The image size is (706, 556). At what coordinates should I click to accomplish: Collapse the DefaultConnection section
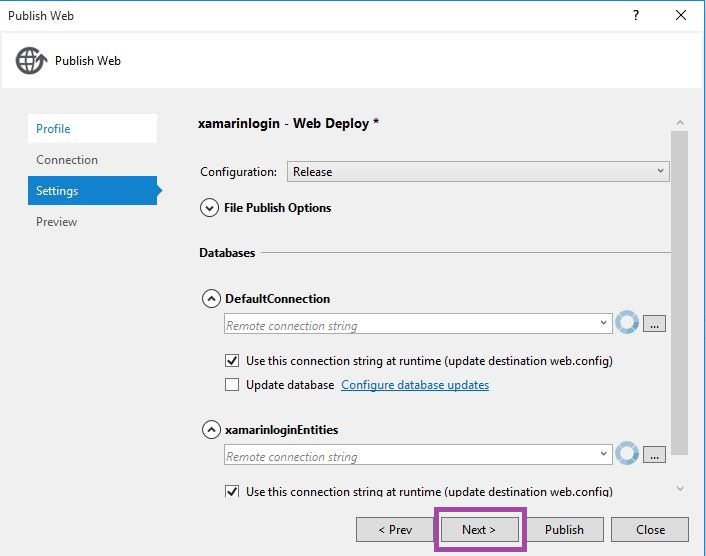(211, 298)
